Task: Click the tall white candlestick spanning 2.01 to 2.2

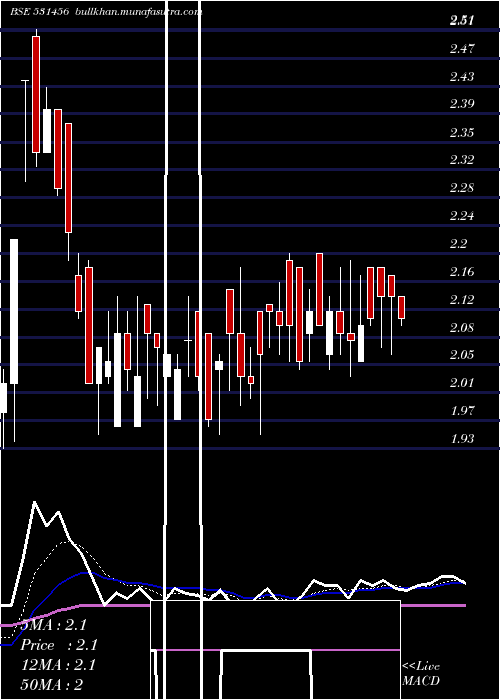Action: pos(14,312)
